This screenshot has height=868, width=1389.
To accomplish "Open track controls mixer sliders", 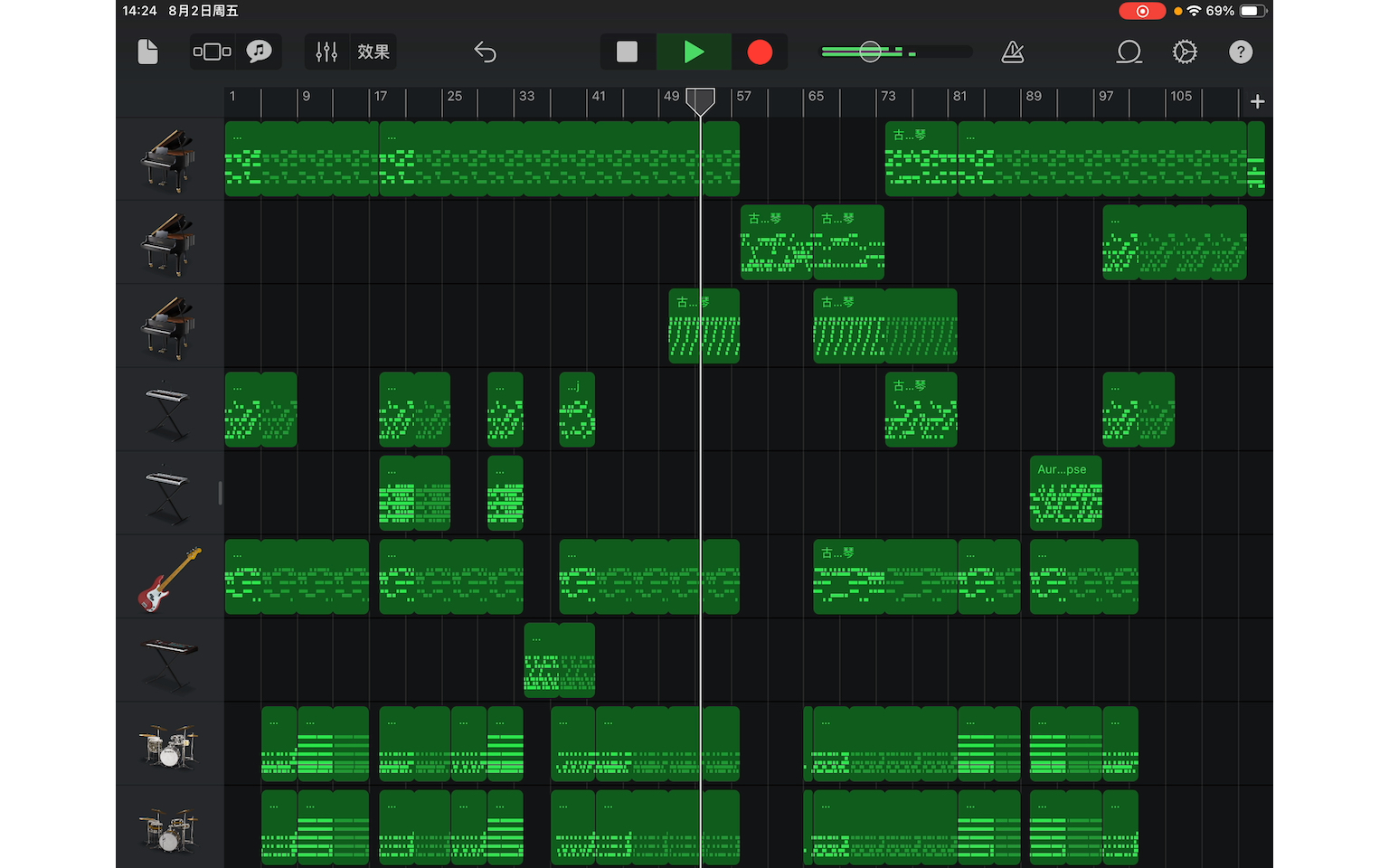I will click(326, 52).
